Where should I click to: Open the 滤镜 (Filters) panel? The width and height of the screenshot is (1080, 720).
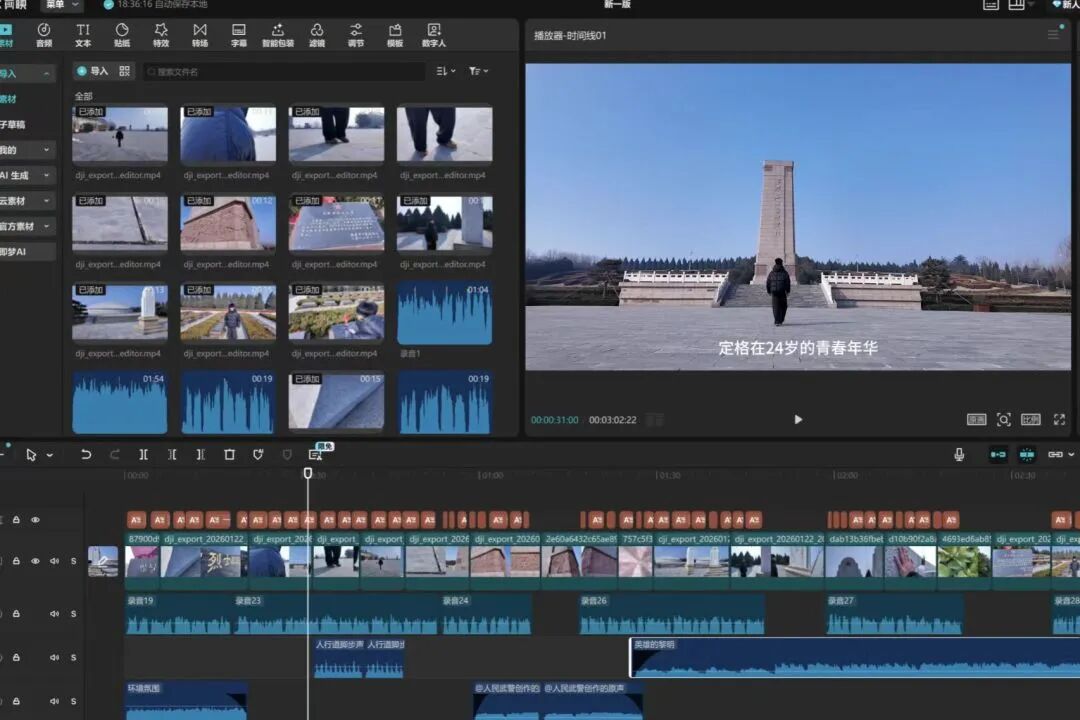pyautogui.click(x=317, y=35)
